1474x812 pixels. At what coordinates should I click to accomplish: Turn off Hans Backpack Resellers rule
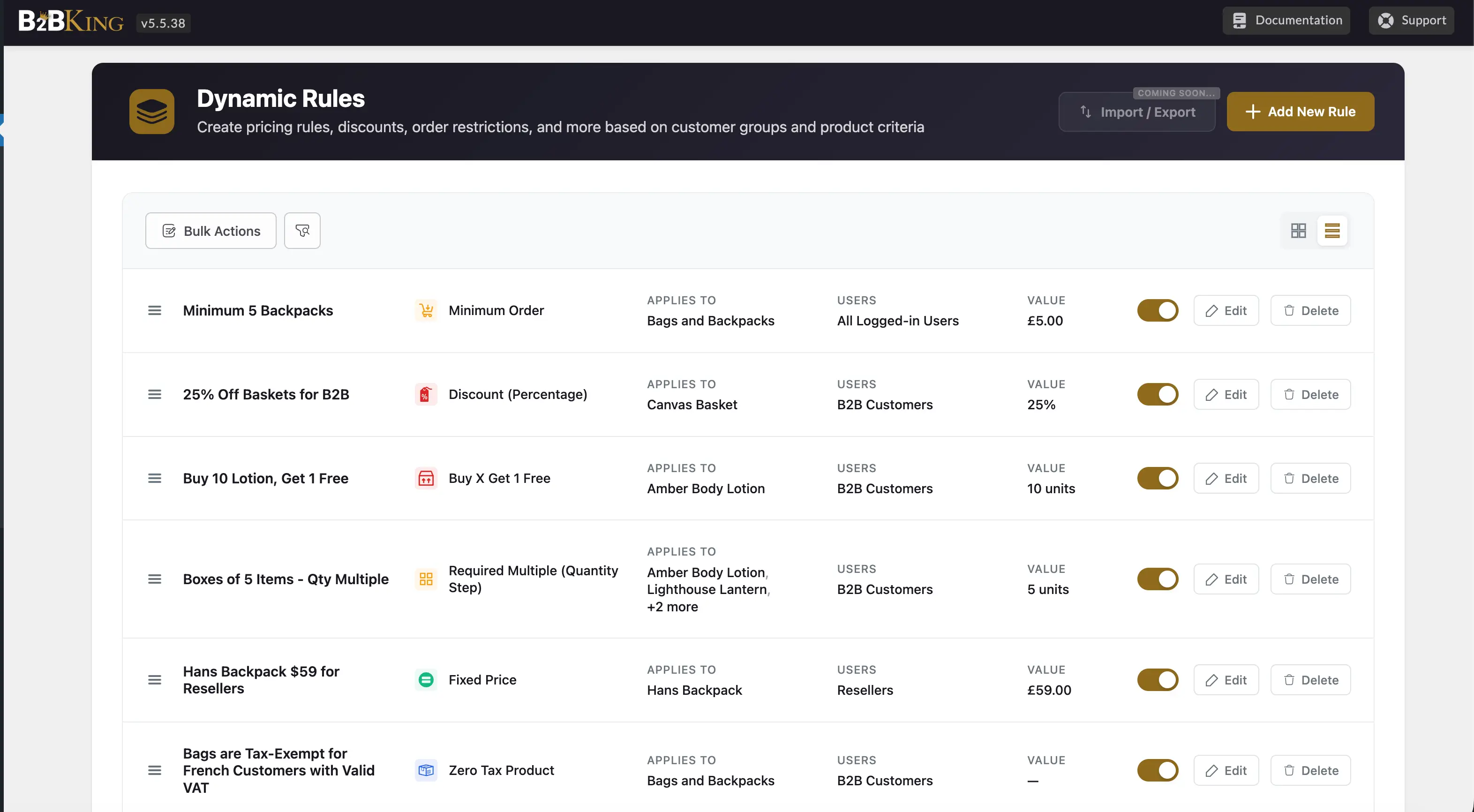tap(1158, 680)
